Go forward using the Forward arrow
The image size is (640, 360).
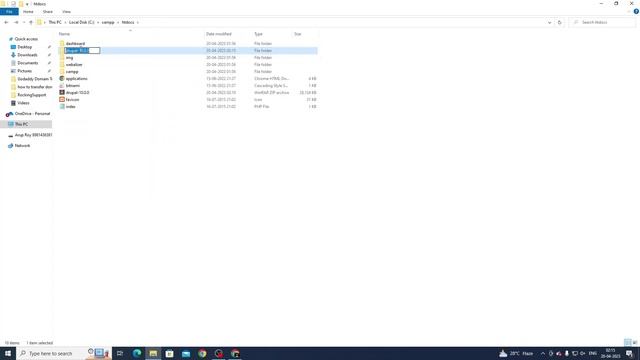pos(16,22)
